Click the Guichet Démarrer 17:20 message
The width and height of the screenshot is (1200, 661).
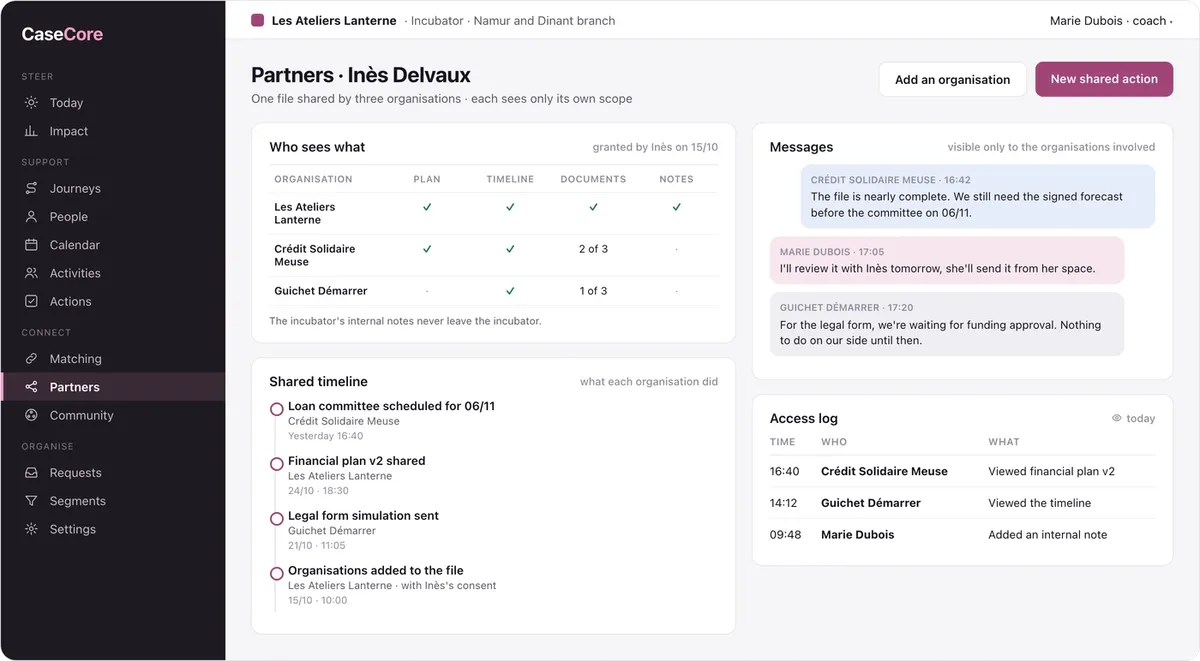[x=947, y=324]
